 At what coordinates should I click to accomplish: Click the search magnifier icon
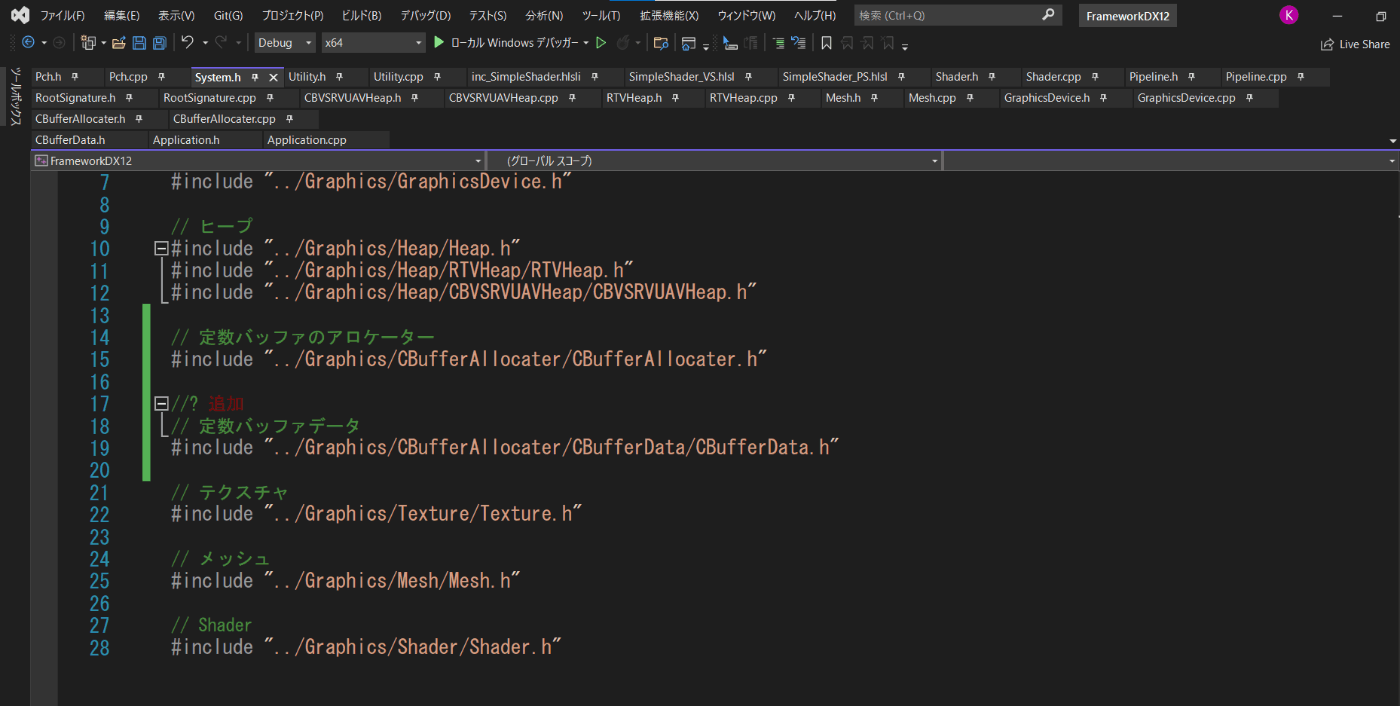pyautogui.click(x=1047, y=15)
